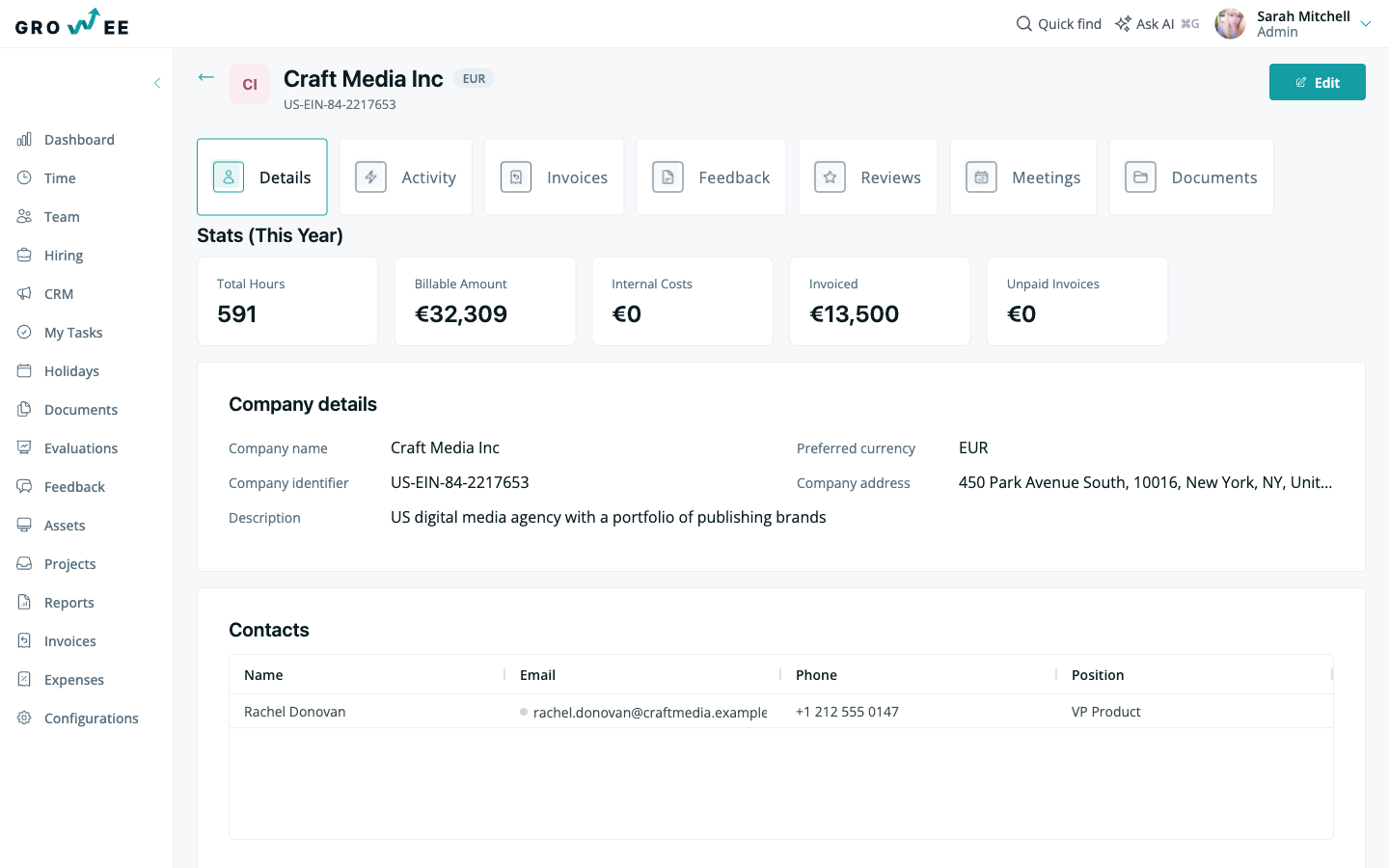The height and width of the screenshot is (868, 1389).
Task: Click the Reports document icon
Action: [24, 602]
